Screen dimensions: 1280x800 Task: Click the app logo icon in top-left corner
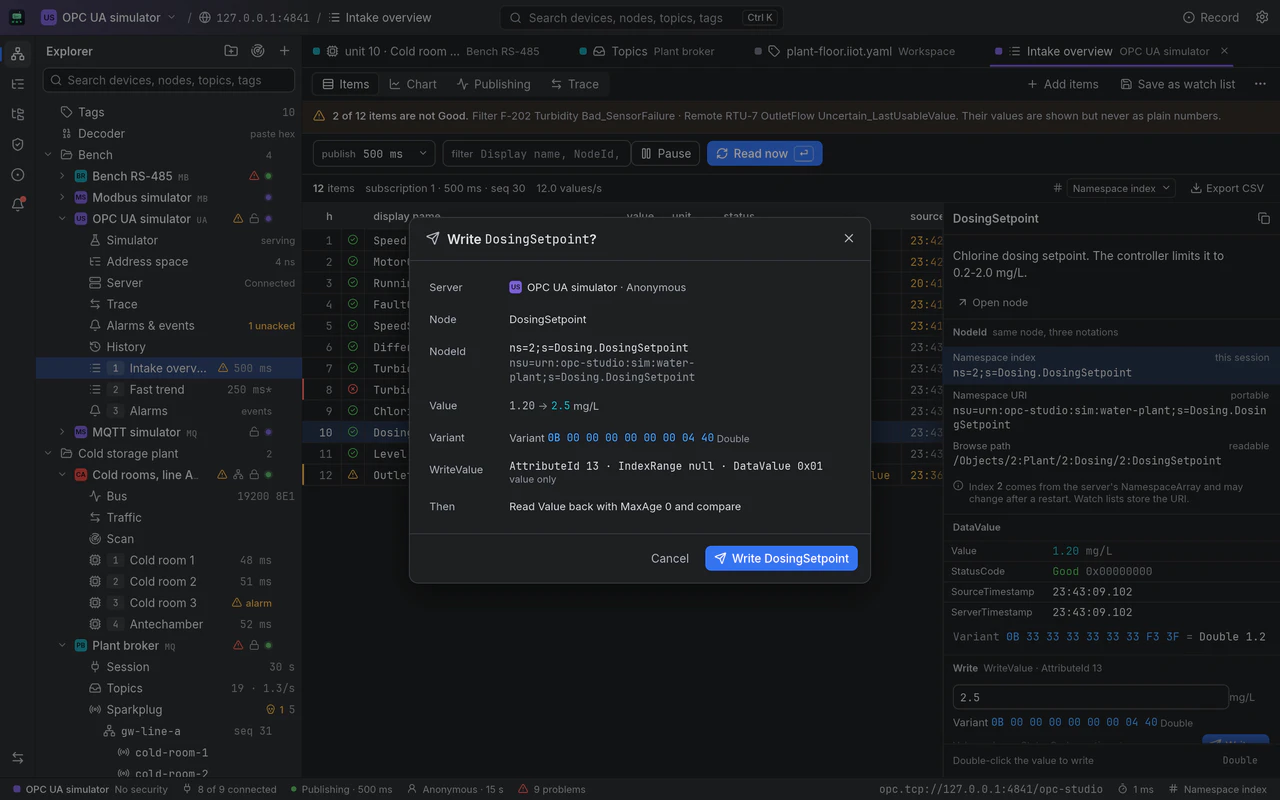click(17, 17)
